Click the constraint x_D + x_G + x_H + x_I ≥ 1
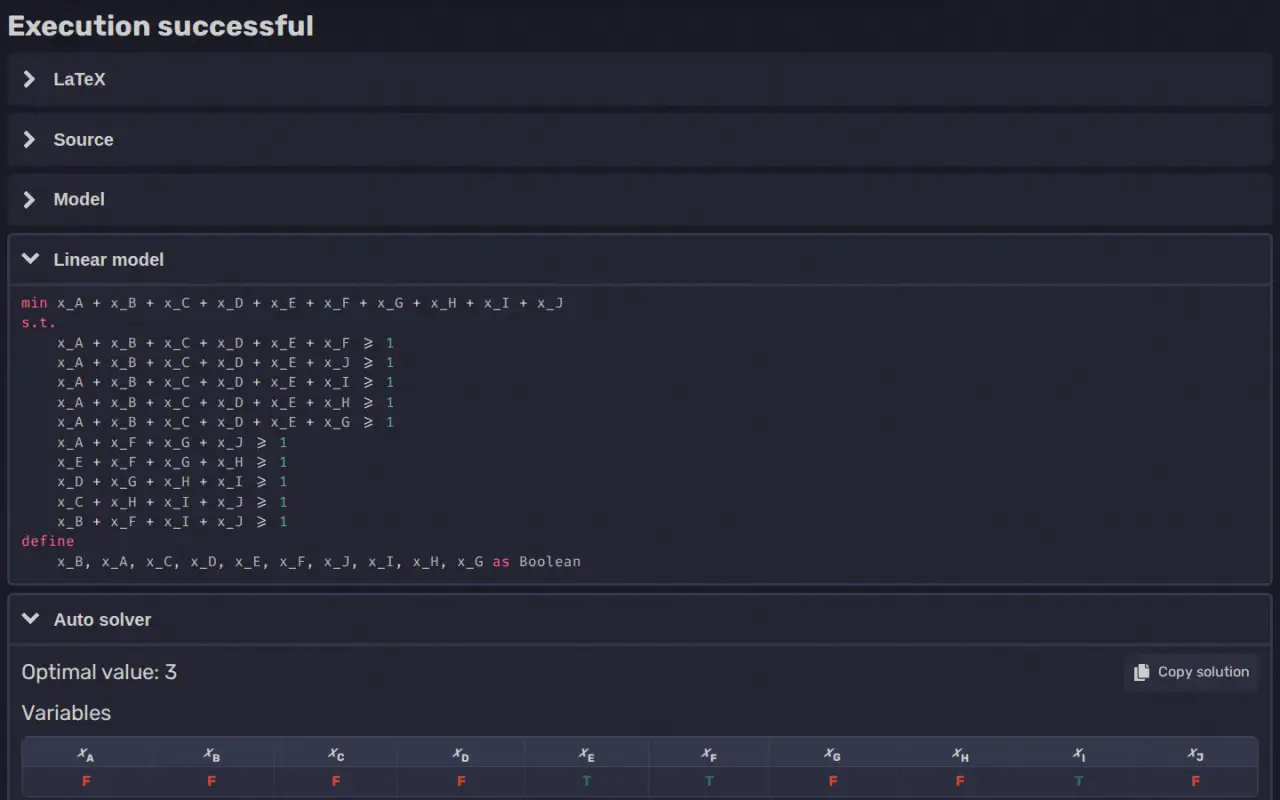Screen dimensions: 1280x800 [x=172, y=482]
